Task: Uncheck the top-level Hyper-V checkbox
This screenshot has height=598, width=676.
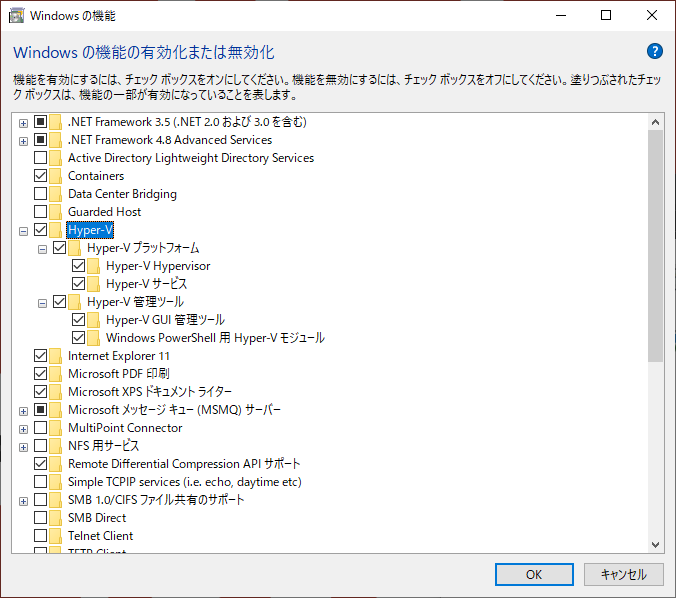Action: pyautogui.click(x=41, y=229)
